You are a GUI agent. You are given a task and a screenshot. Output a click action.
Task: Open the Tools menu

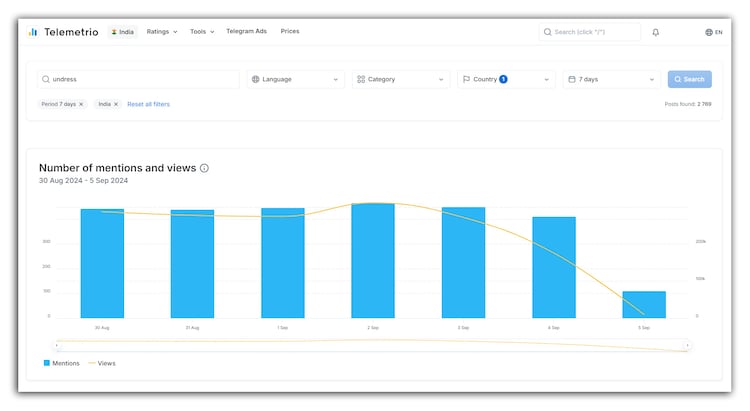[202, 32]
